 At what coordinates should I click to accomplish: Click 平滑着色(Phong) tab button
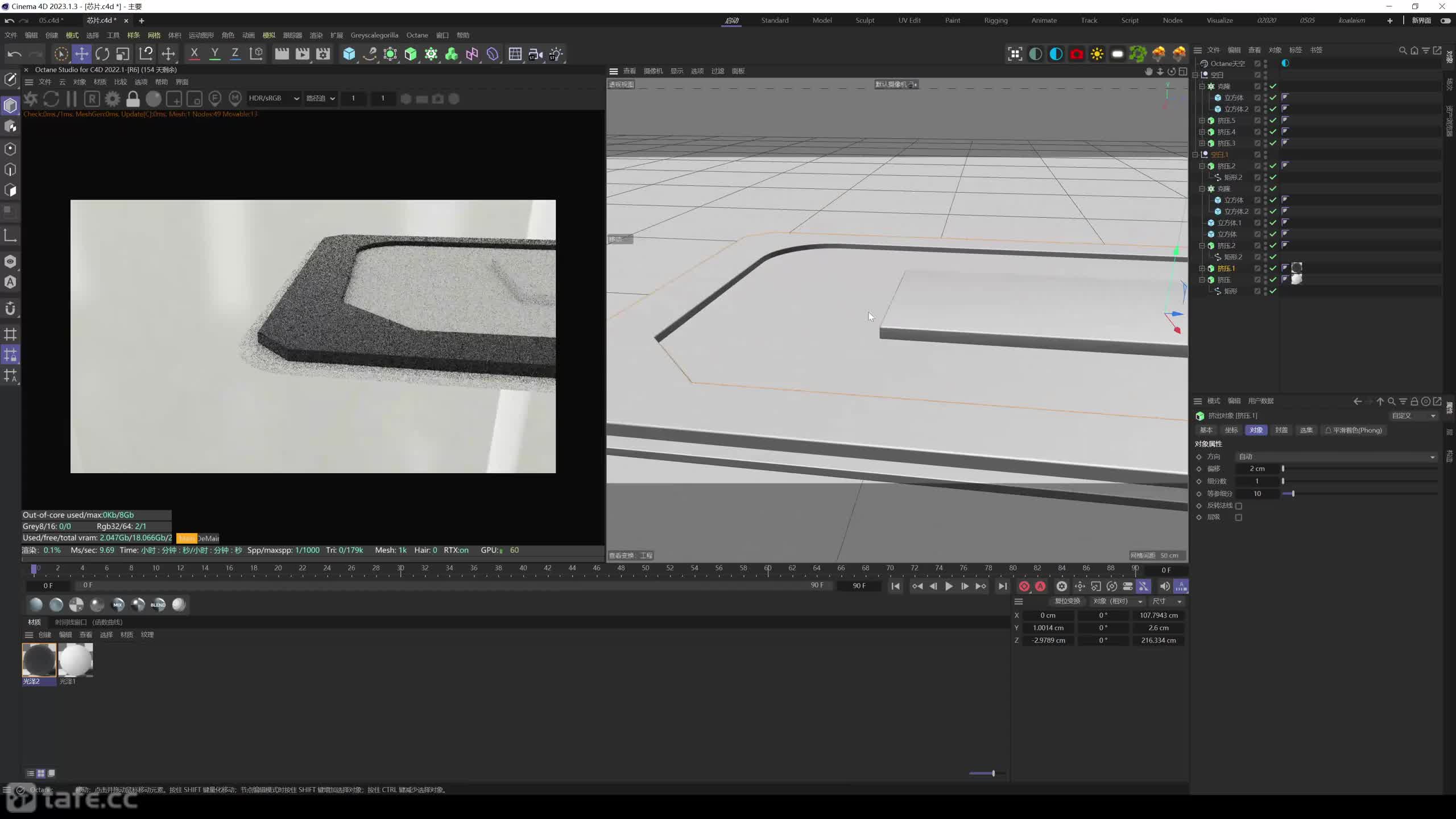[x=1353, y=431]
